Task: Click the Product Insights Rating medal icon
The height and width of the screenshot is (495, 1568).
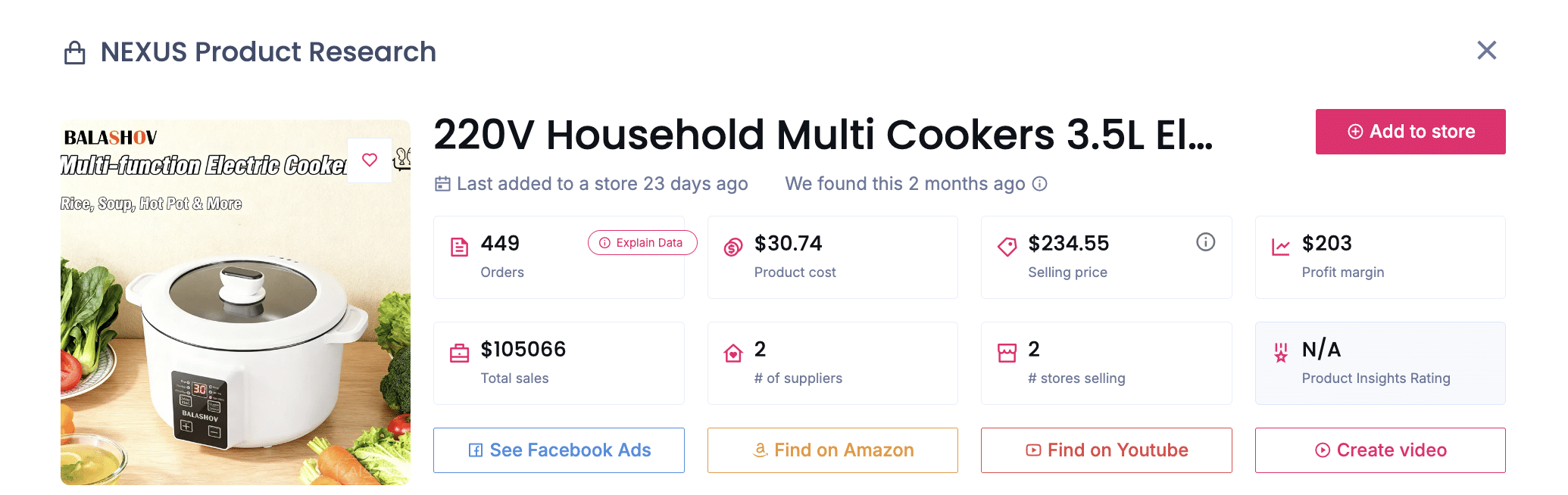Action: [x=1281, y=353]
